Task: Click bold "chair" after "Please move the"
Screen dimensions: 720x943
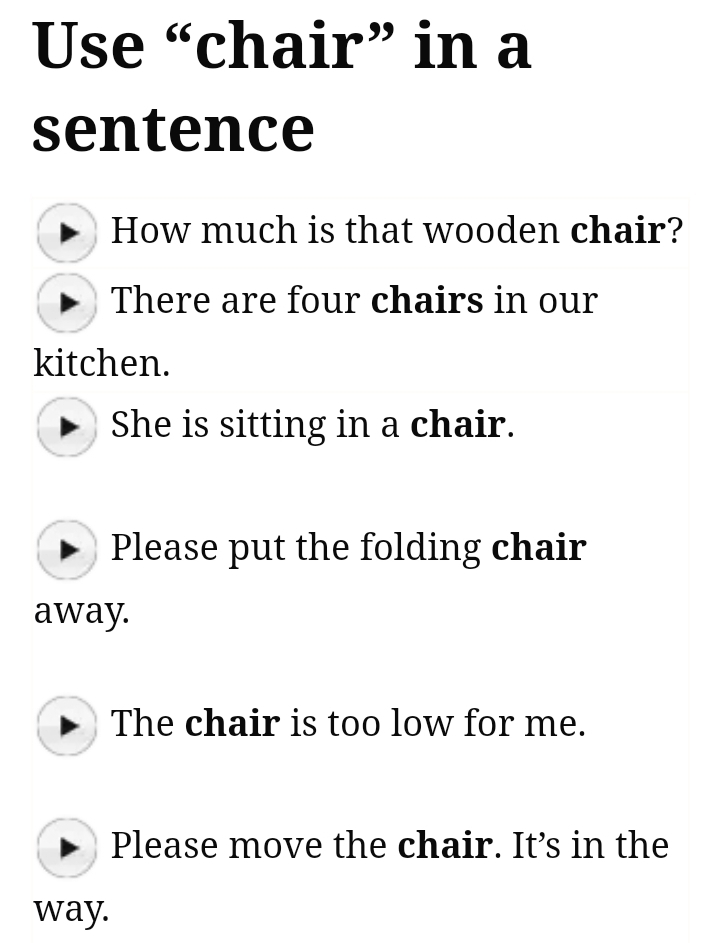Action: [x=445, y=846]
